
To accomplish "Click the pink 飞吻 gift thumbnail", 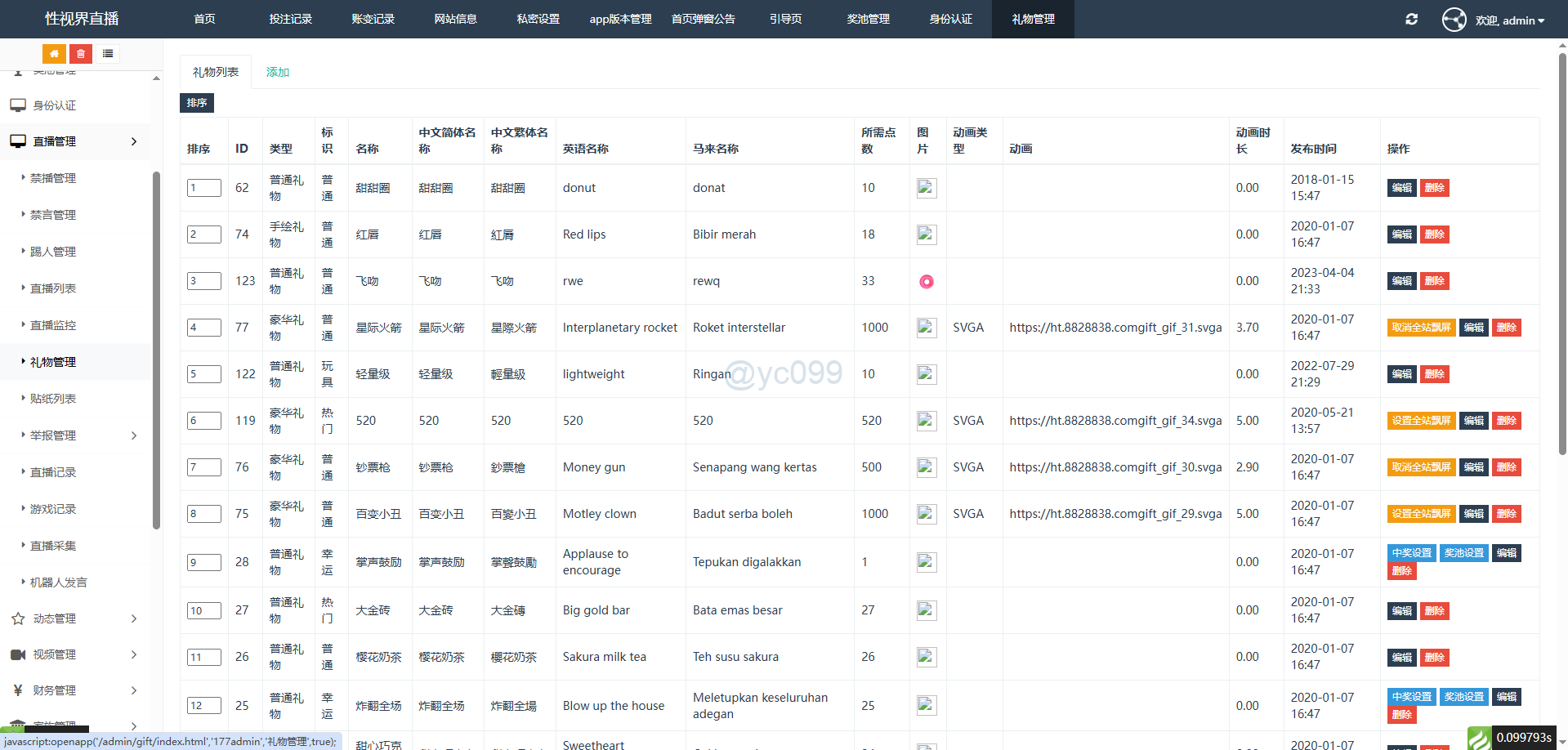I will click(x=926, y=282).
